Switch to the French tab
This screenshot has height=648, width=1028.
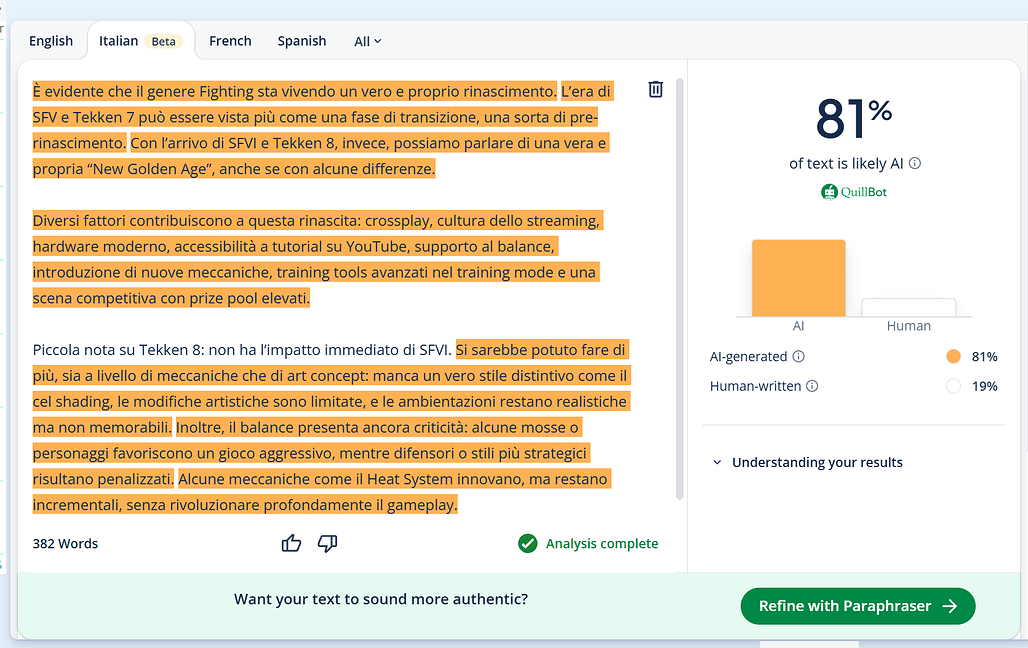tap(230, 41)
